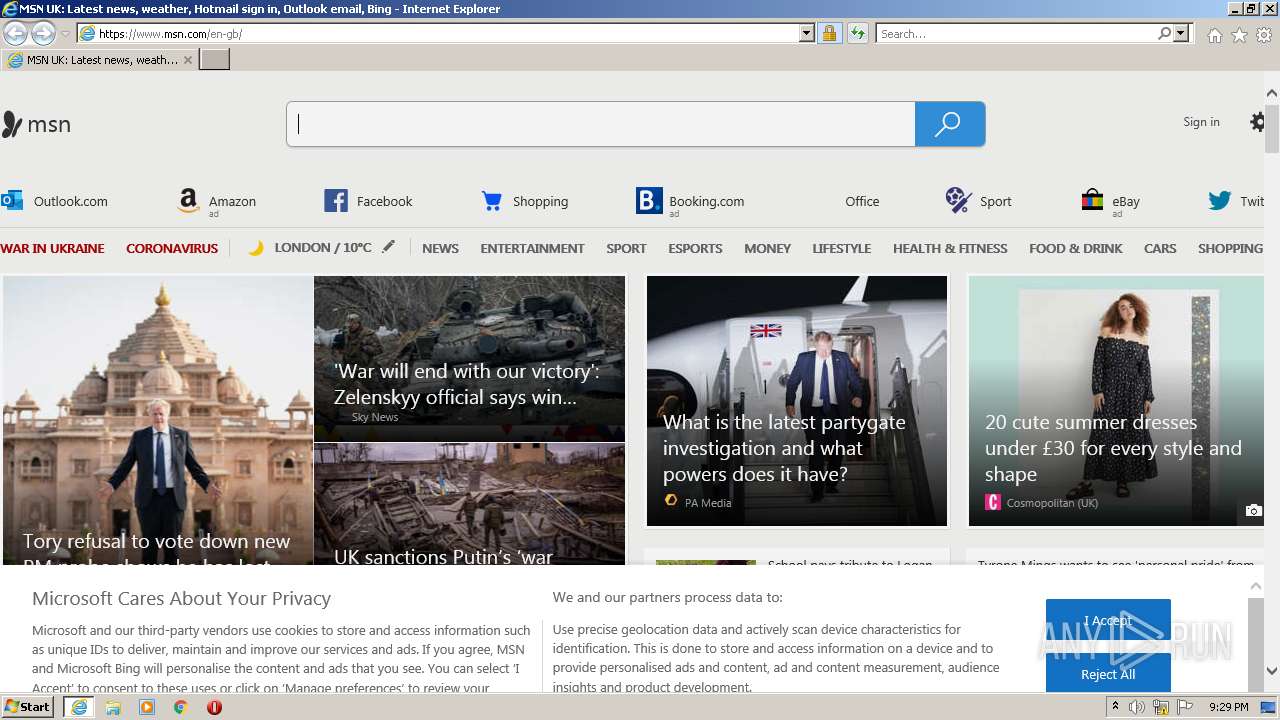The height and width of the screenshot is (720, 1280).
Task: Open the Favorites star icon
Action: point(1239,35)
